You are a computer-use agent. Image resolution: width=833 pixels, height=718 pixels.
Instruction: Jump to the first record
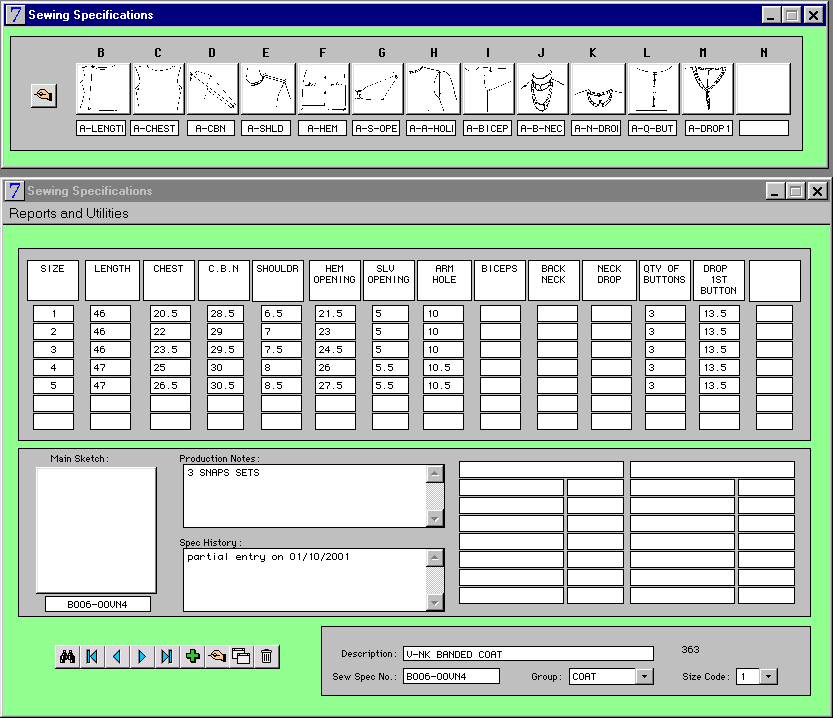[x=92, y=656]
